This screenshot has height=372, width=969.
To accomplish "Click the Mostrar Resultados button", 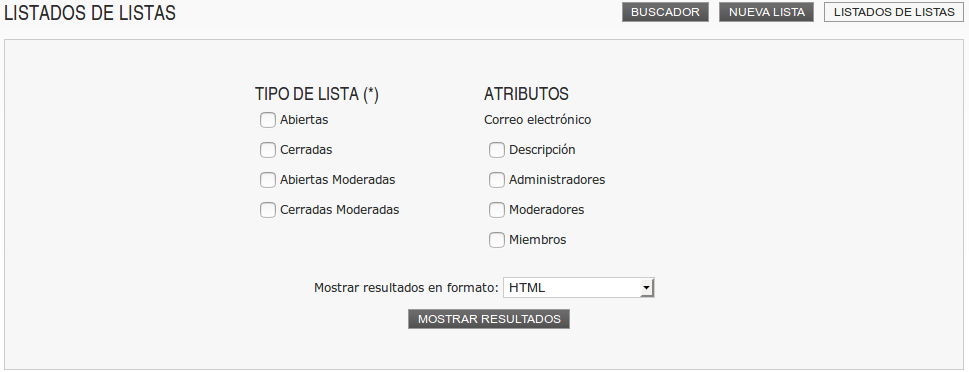I will coord(489,319).
